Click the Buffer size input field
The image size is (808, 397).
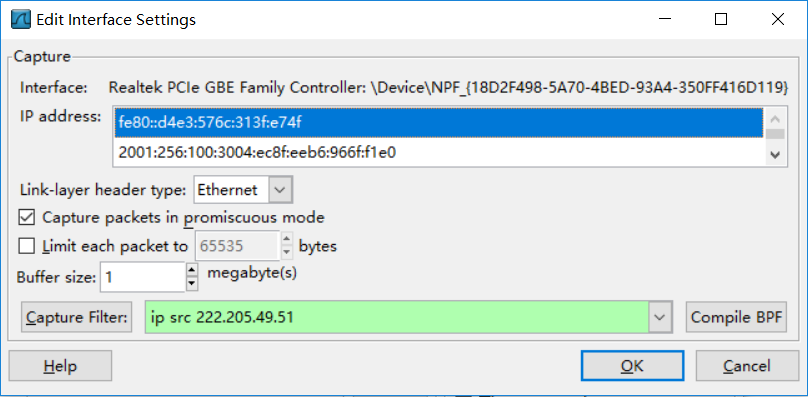click(143, 277)
